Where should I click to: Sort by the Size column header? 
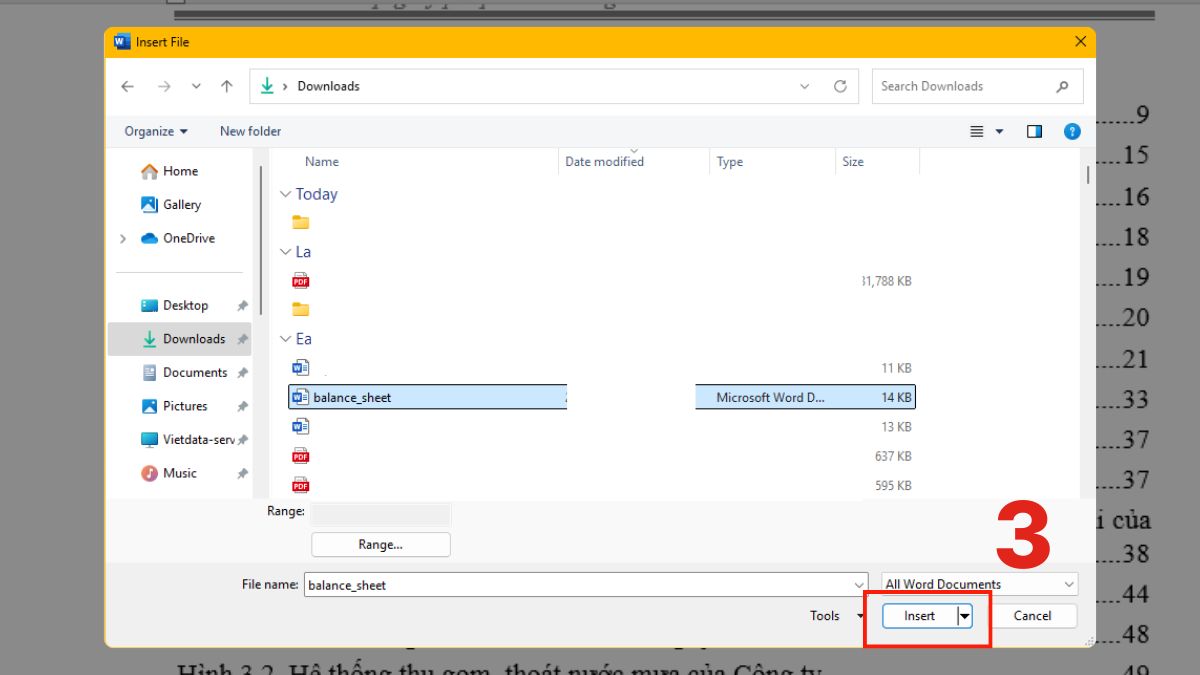click(853, 161)
